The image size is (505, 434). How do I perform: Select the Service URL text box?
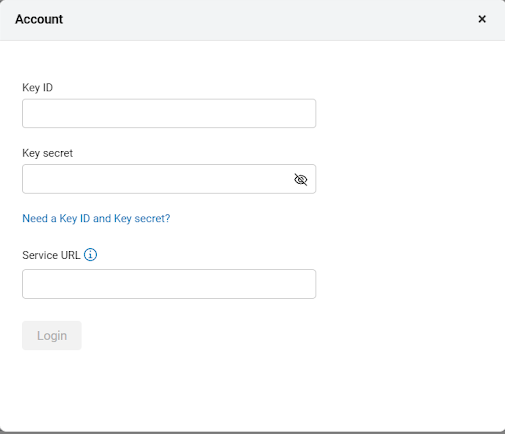point(169,284)
